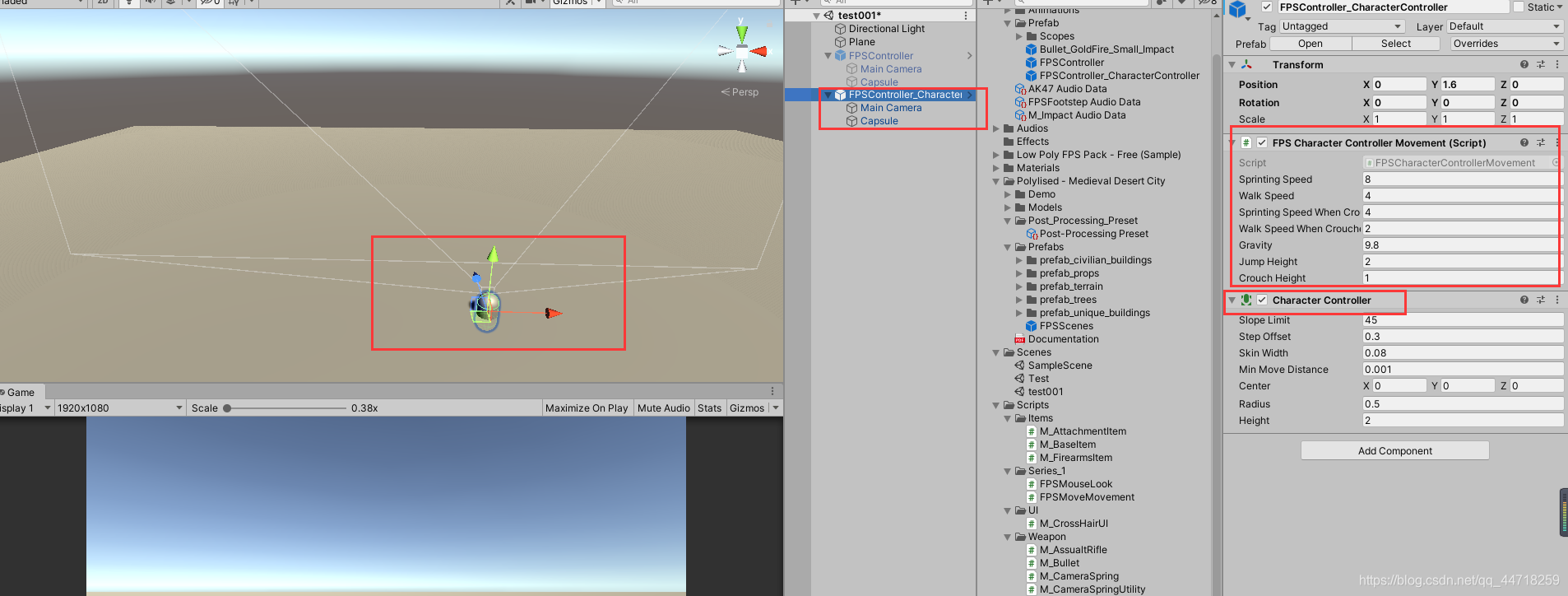Select Capsule under FPSController_CharacterController
The image size is (1568, 596).
(879, 121)
